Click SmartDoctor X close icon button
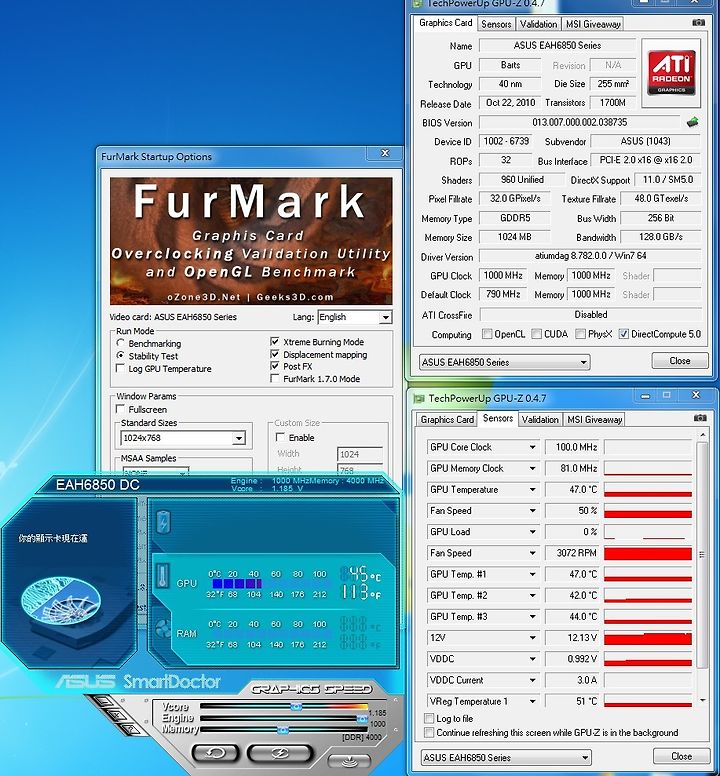The image size is (720, 776). tap(117, 715)
